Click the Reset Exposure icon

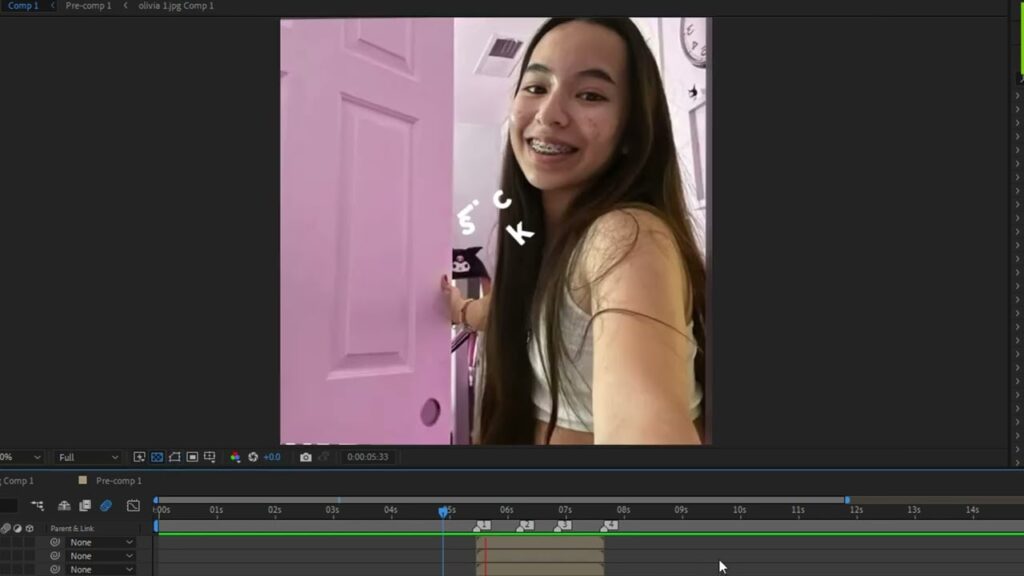point(253,457)
